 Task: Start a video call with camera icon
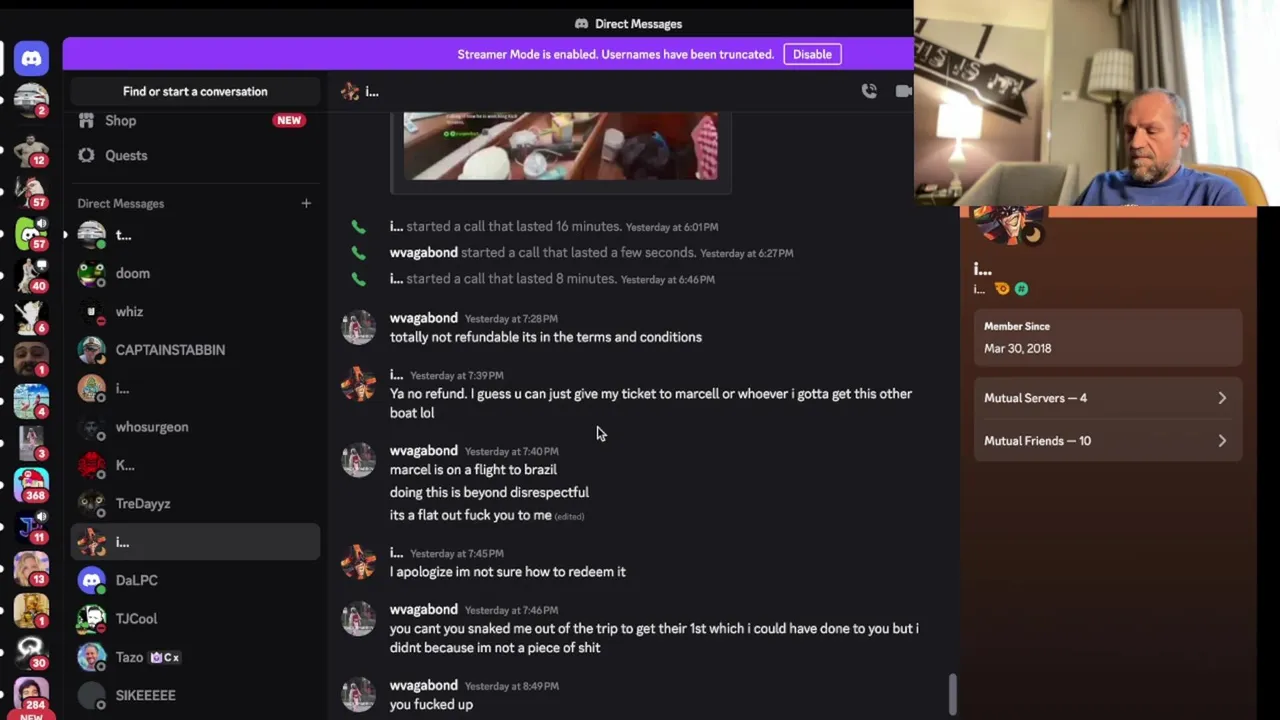904,91
